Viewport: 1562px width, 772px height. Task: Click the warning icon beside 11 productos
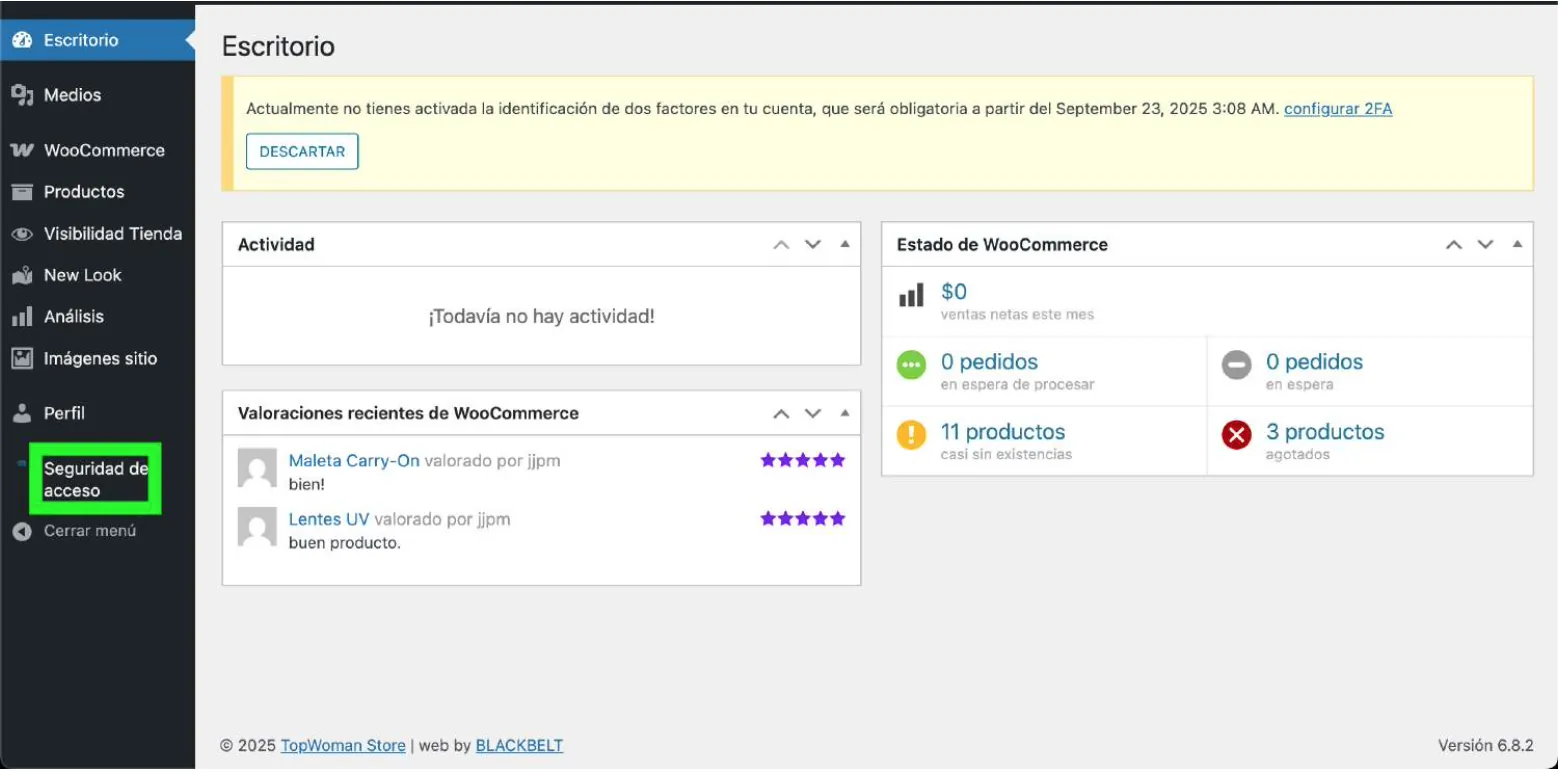[x=911, y=434]
